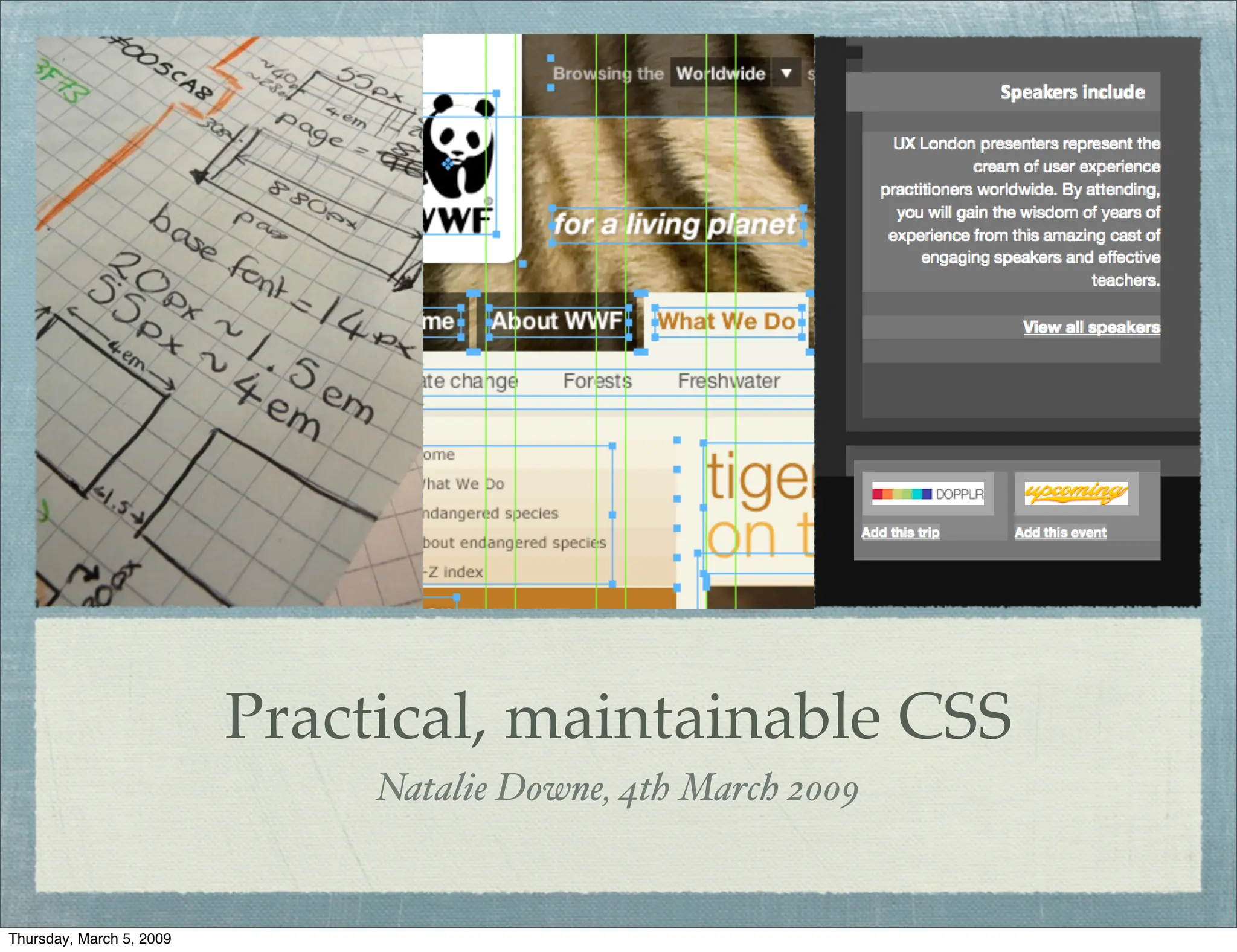
Task: Select Endangered species sidebar link
Action: pyautogui.click(x=490, y=513)
